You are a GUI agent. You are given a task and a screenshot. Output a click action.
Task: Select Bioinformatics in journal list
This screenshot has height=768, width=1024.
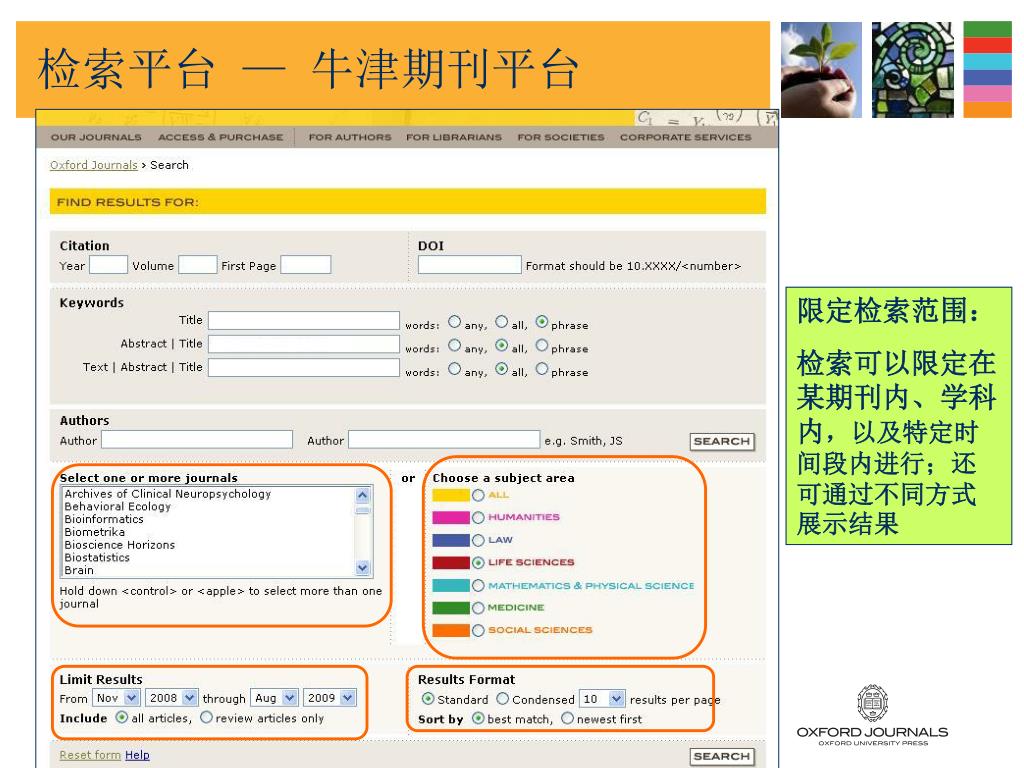pos(104,519)
